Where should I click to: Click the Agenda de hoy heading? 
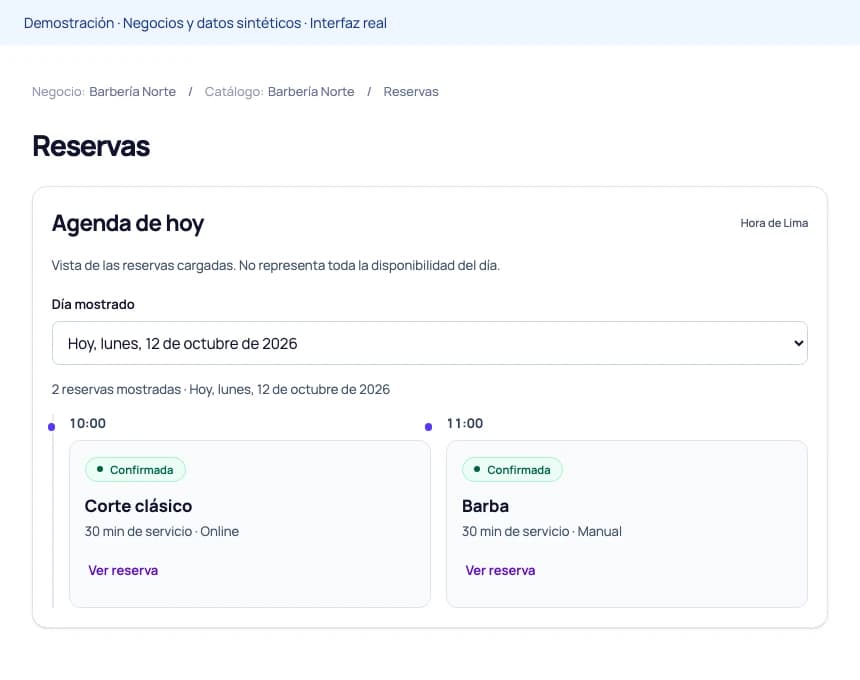pyautogui.click(x=128, y=224)
